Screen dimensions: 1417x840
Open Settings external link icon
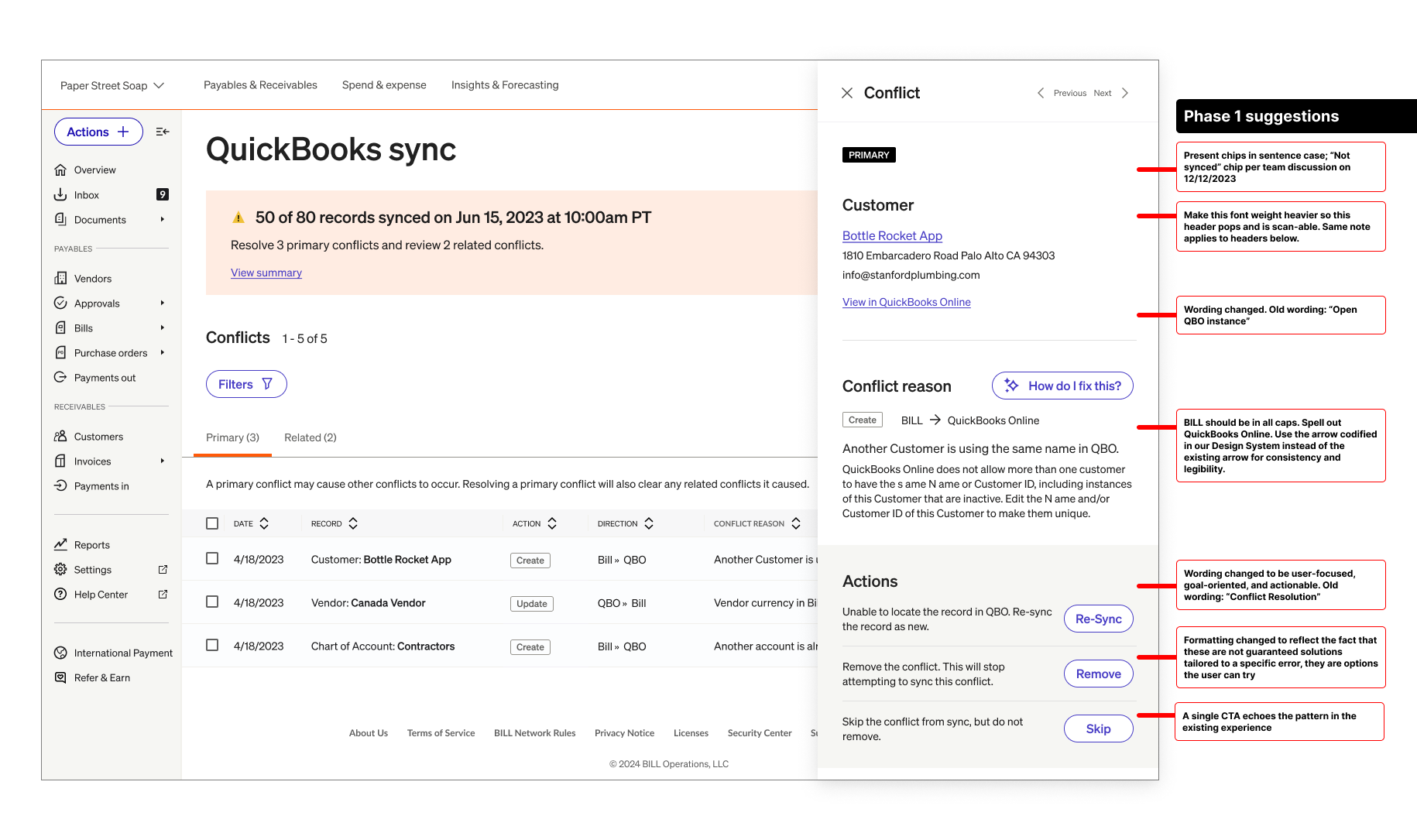[163, 569]
